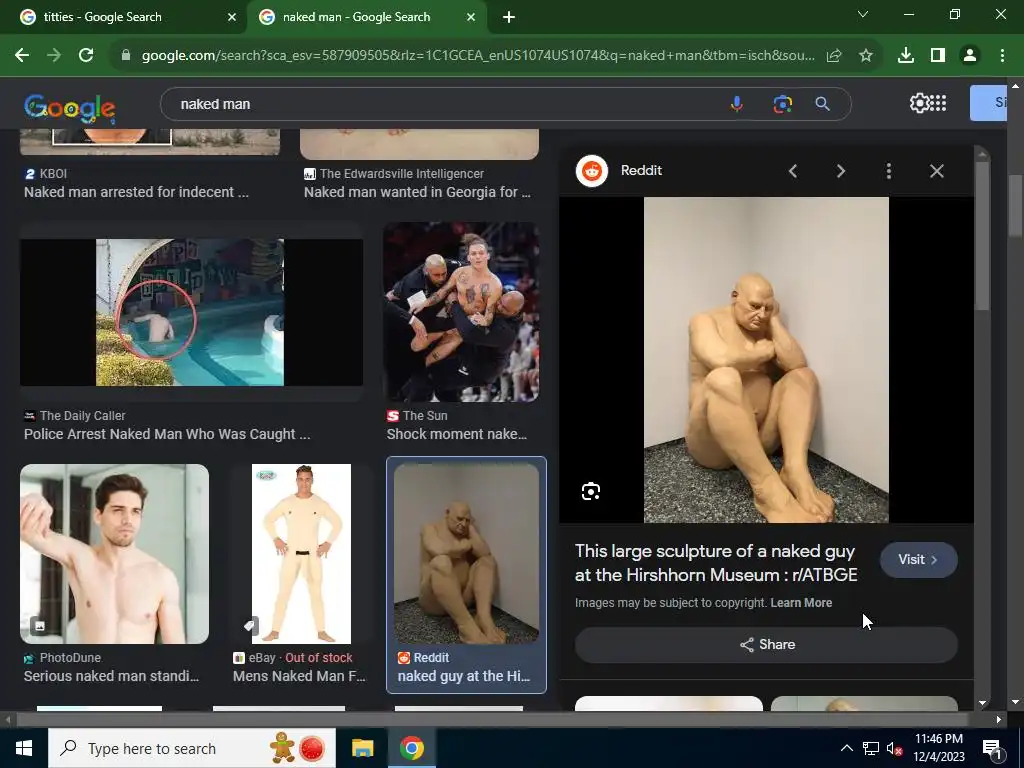Open File Explorer from the taskbar
1024x768 pixels.
click(x=362, y=748)
